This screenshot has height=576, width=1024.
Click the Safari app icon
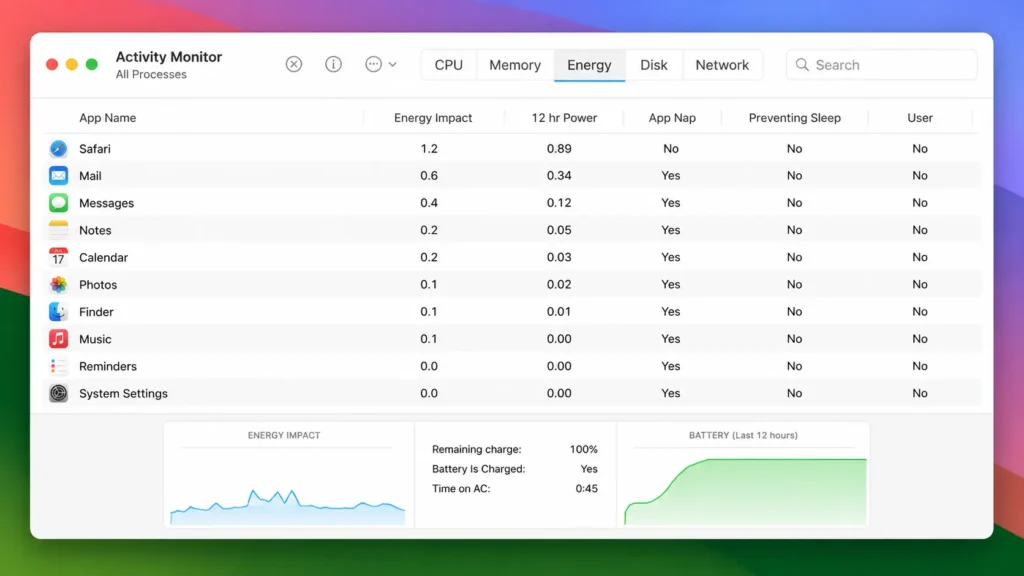(58, 148)
